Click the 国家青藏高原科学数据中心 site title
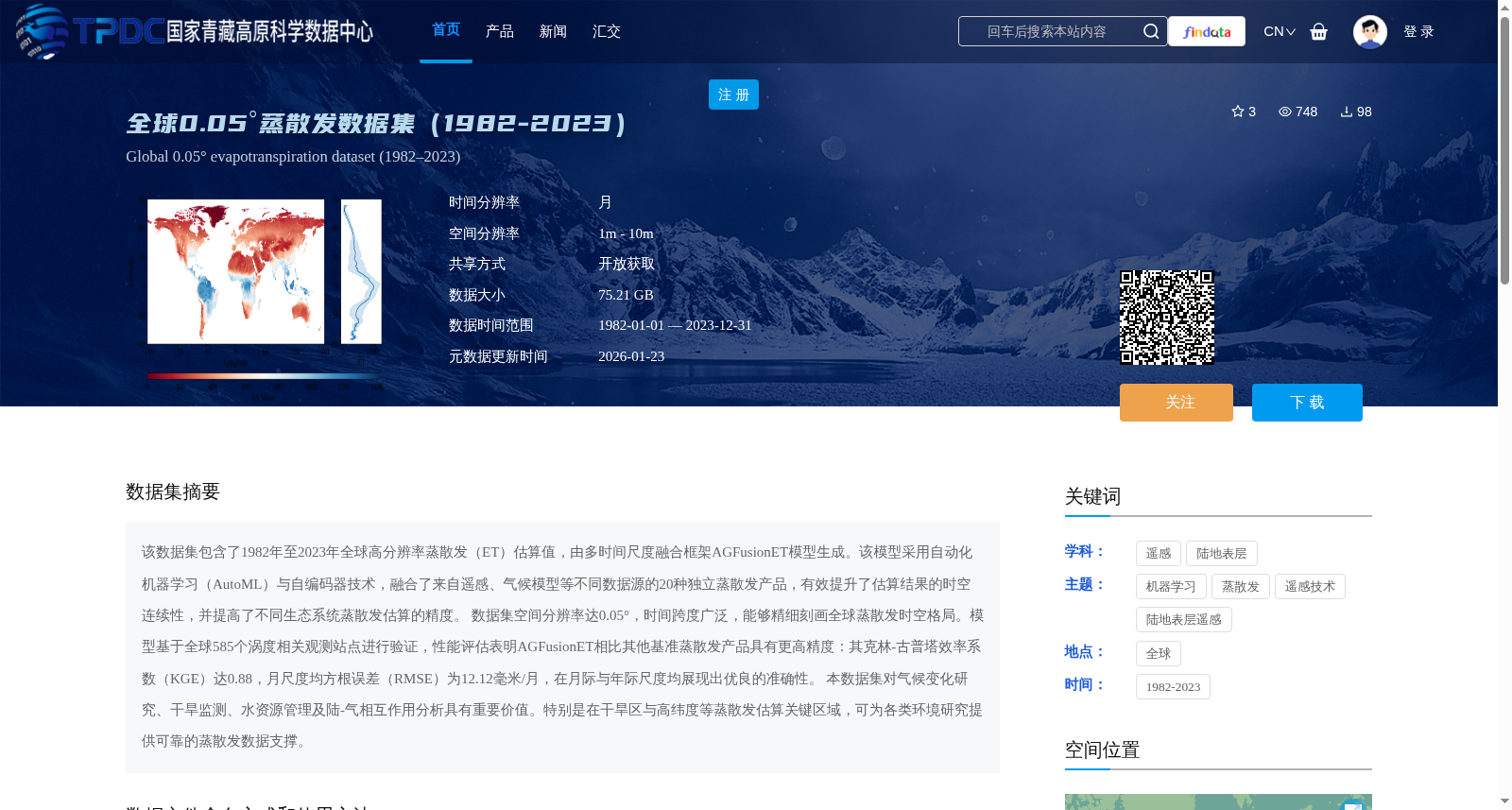 click(x=270, y=31)
